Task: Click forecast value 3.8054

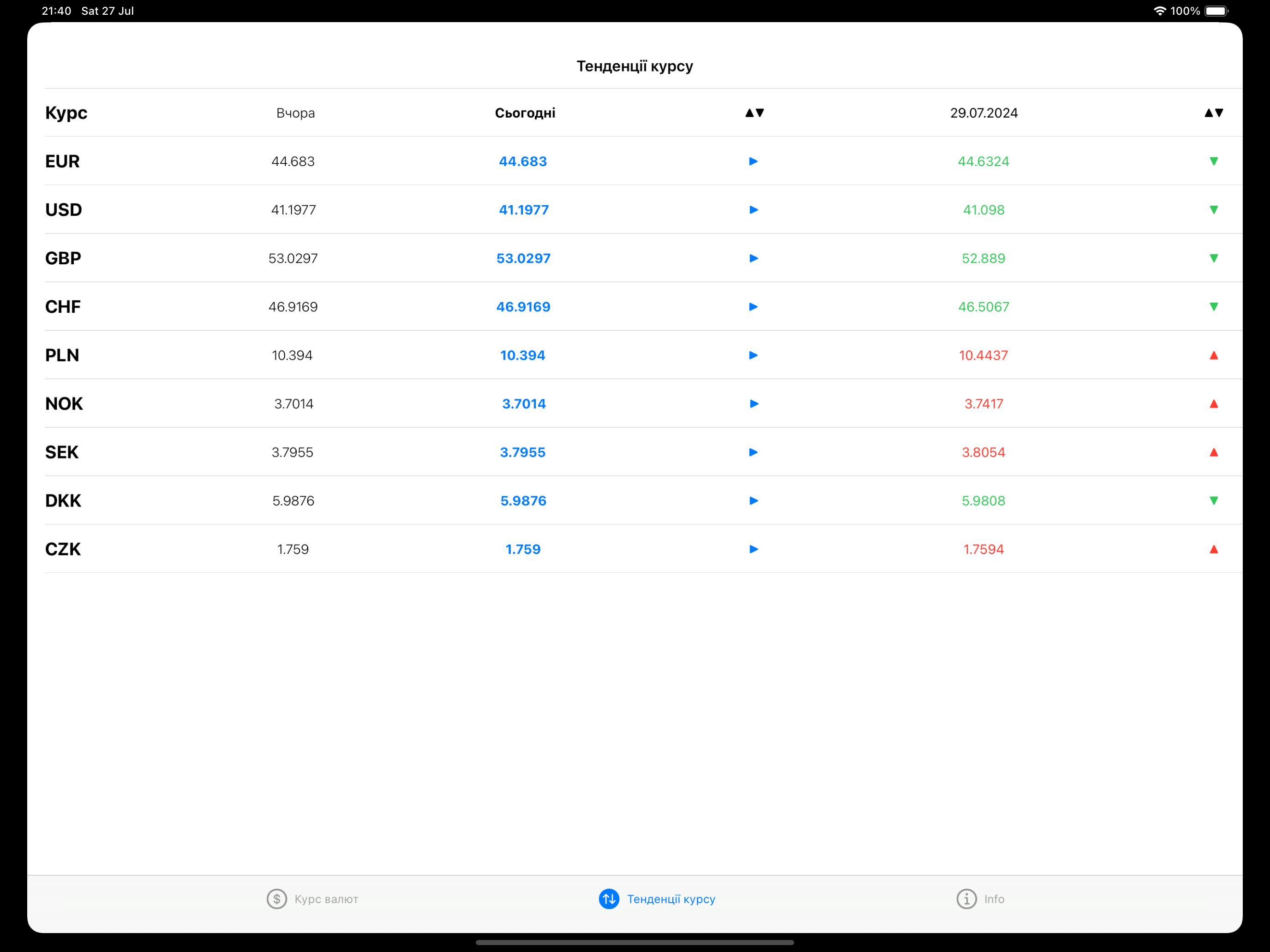Action: click(x=983, y=452)
